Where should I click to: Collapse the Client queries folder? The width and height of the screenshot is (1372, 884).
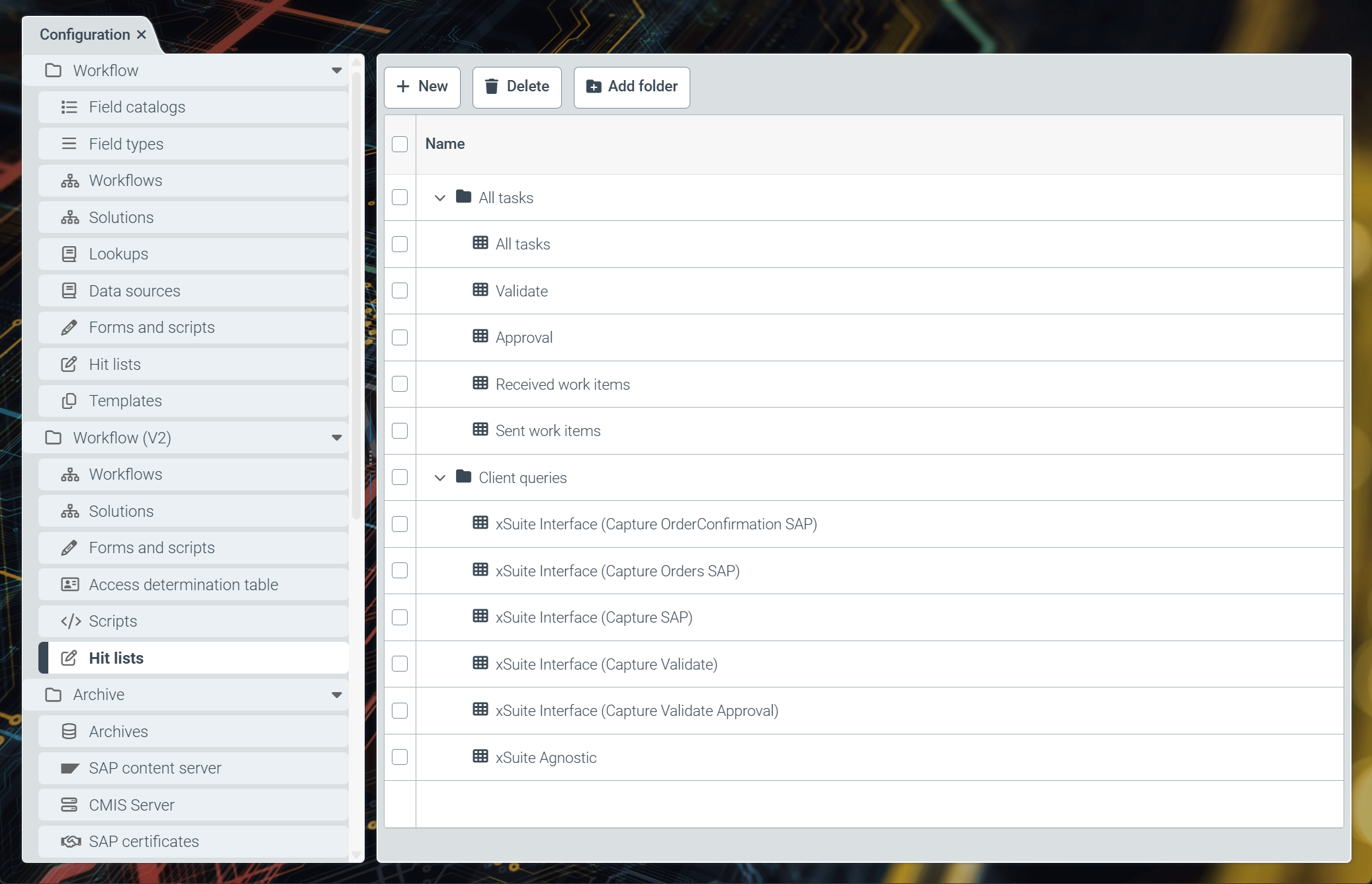(440, 478)
